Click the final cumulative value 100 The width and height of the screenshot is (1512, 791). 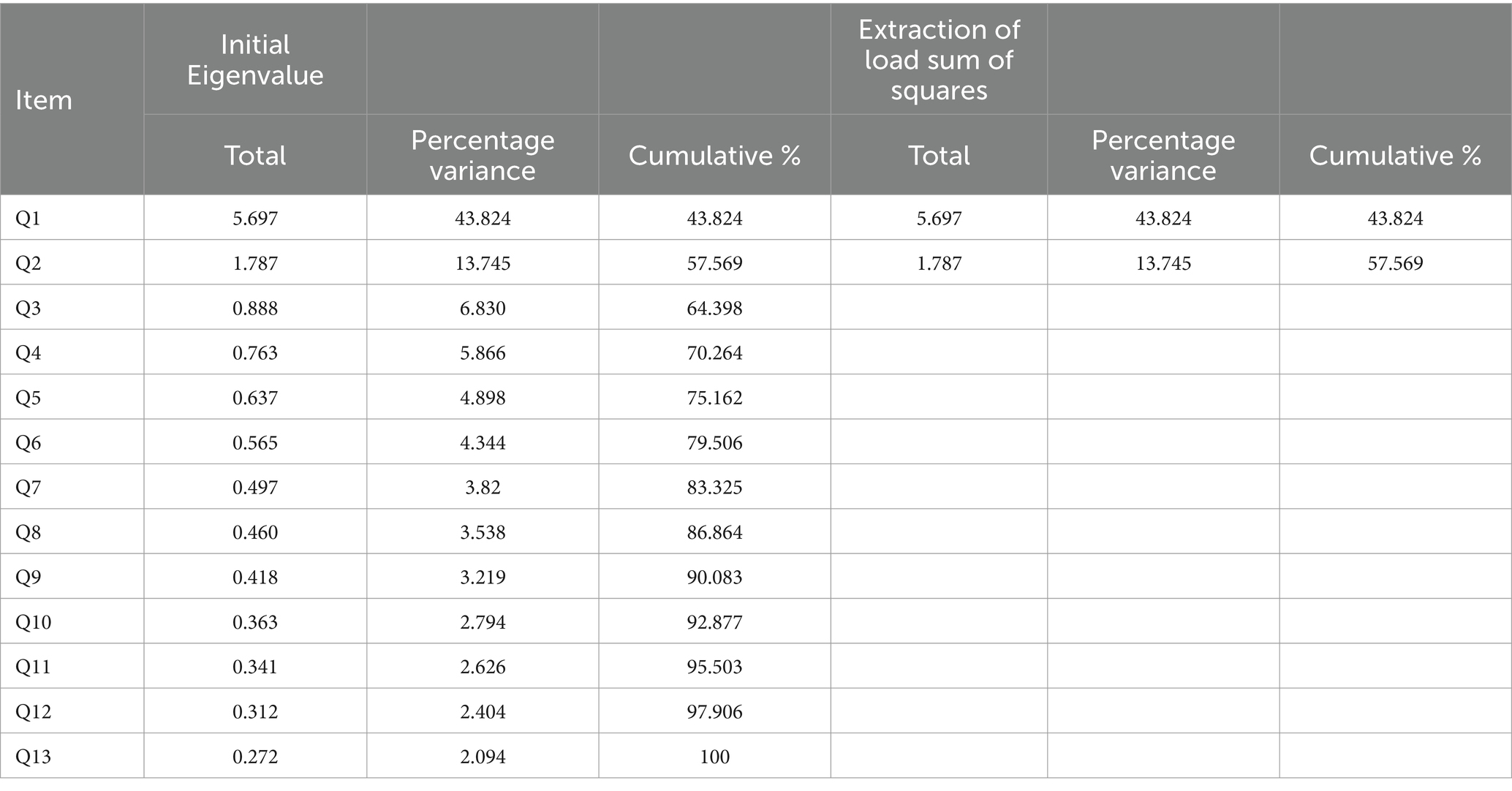click(714, 756)
